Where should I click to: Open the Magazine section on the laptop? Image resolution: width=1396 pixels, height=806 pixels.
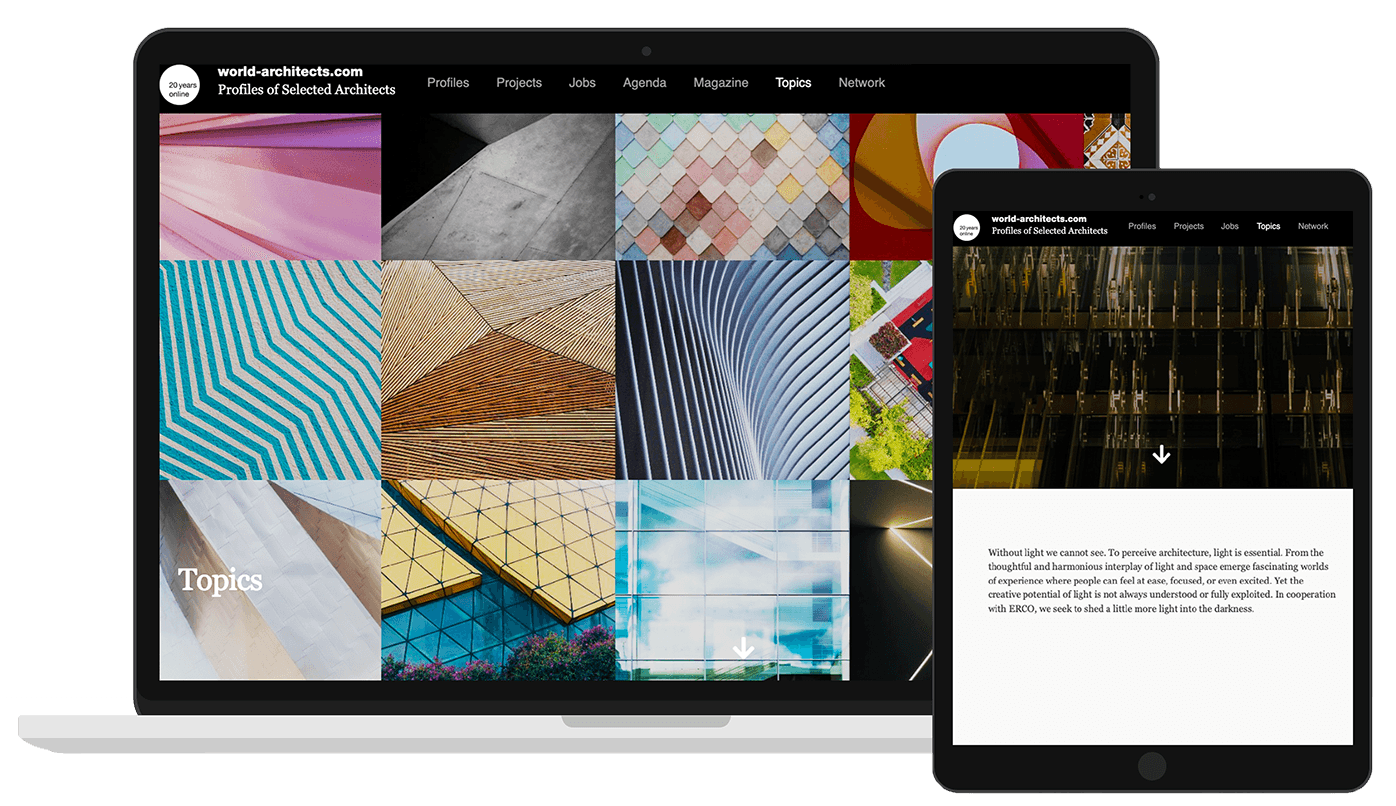click(x=721, y=83)
